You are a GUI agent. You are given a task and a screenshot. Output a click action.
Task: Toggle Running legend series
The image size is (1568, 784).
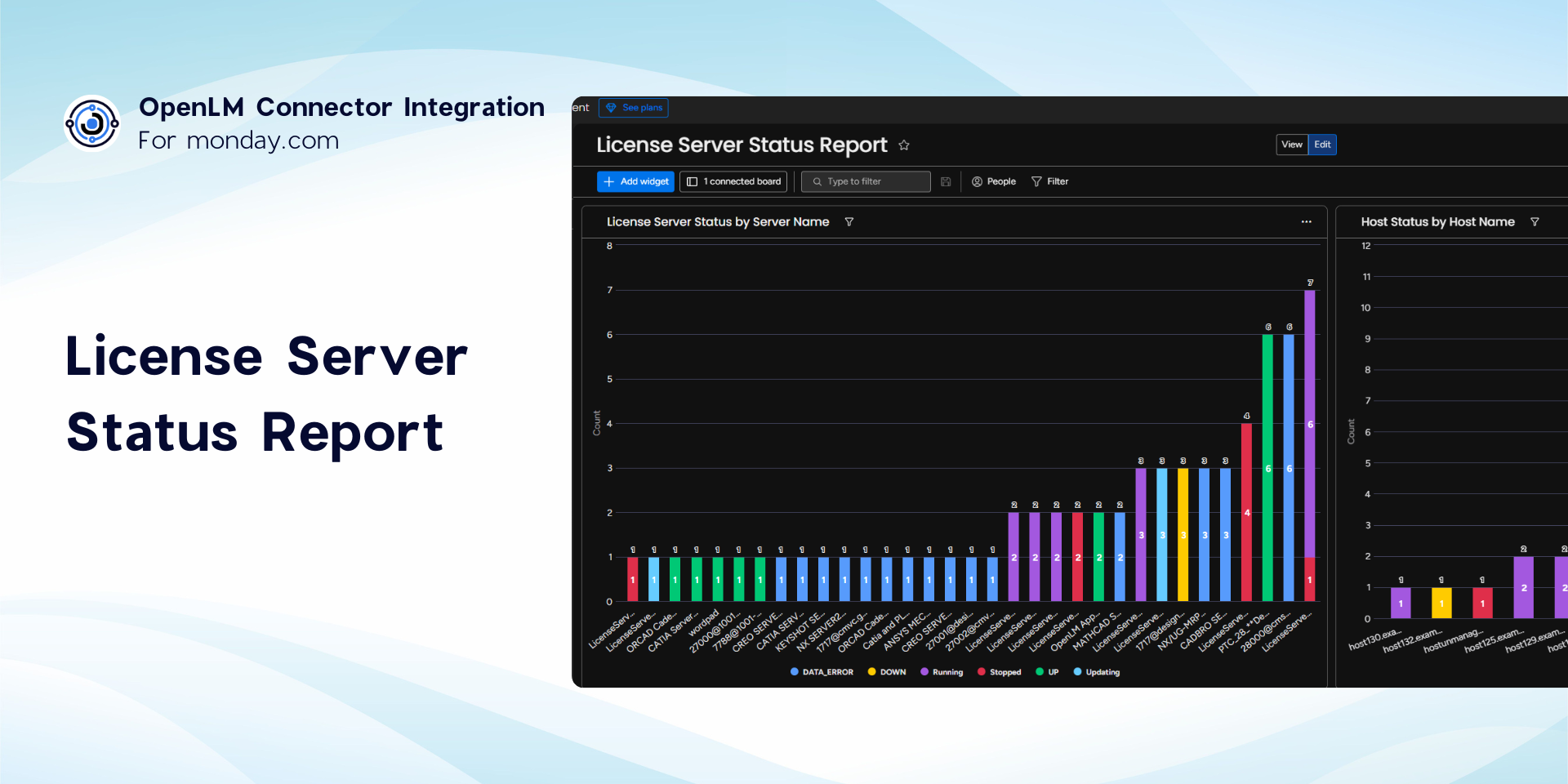pos(942,672)
